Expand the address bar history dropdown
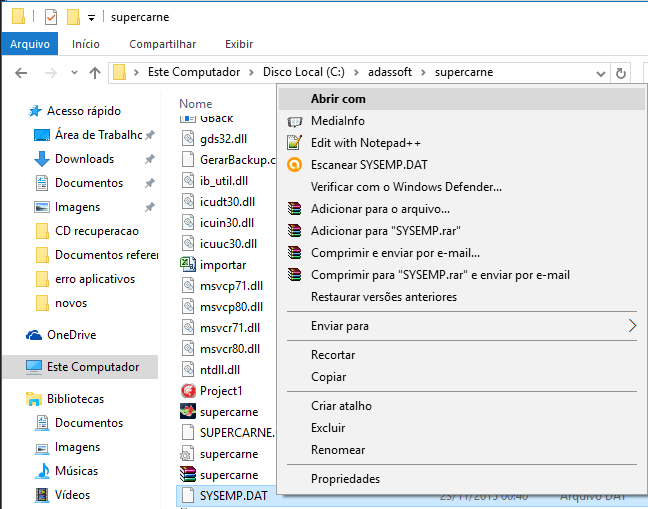This screenshot has height=509, width=648. [601, 74]
